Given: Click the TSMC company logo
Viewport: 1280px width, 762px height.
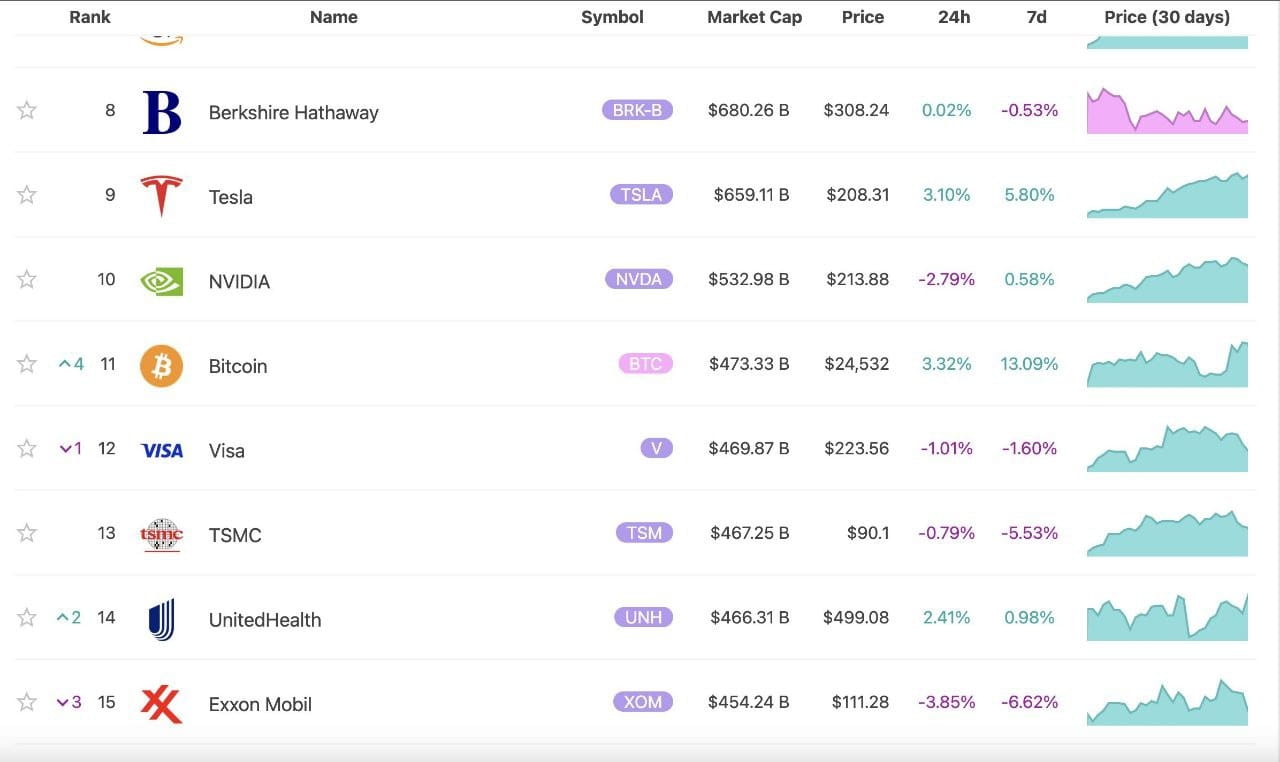Looking at the screenshot, I should [160, 533].
